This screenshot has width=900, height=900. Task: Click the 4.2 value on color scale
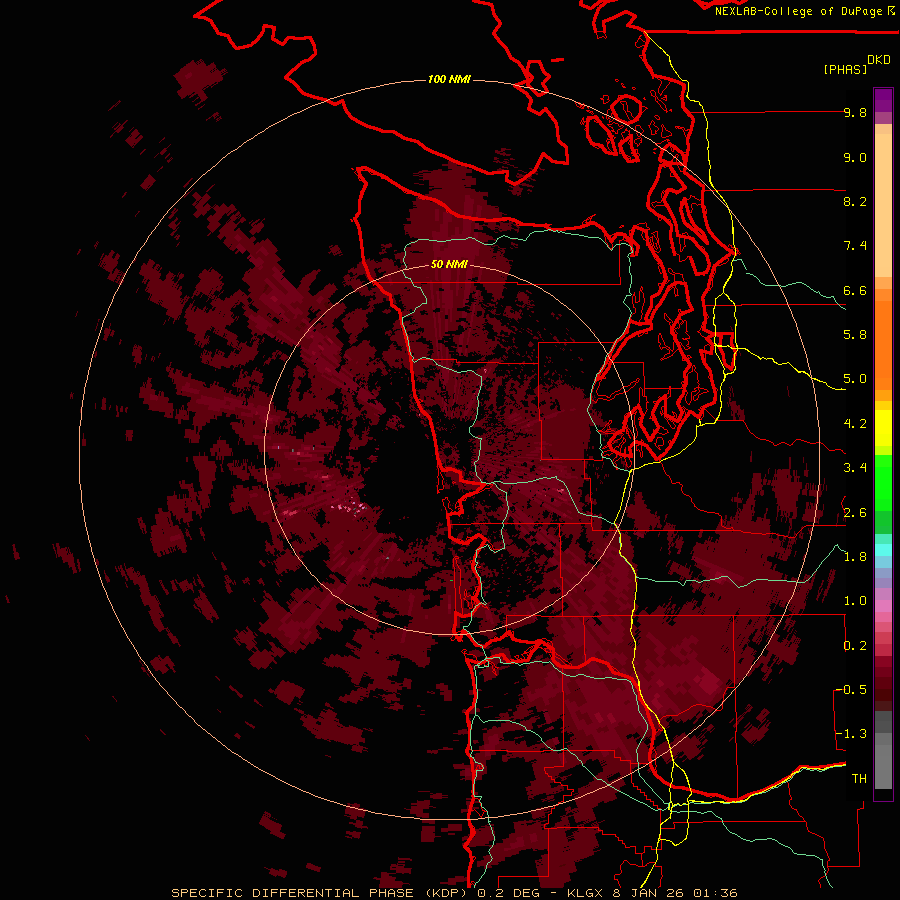[855, 424]
